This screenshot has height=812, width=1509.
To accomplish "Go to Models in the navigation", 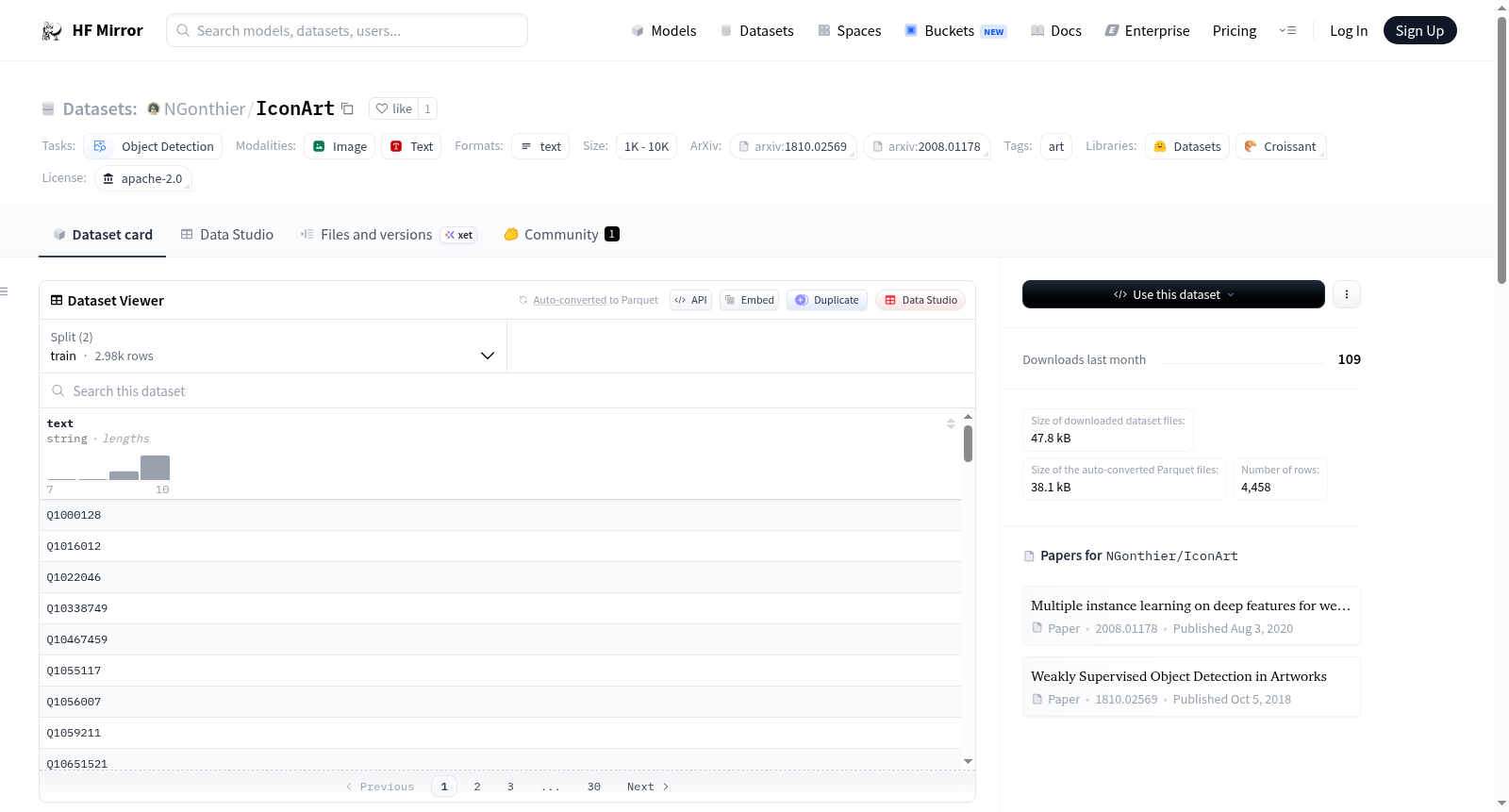I will (x=664, y=31).
